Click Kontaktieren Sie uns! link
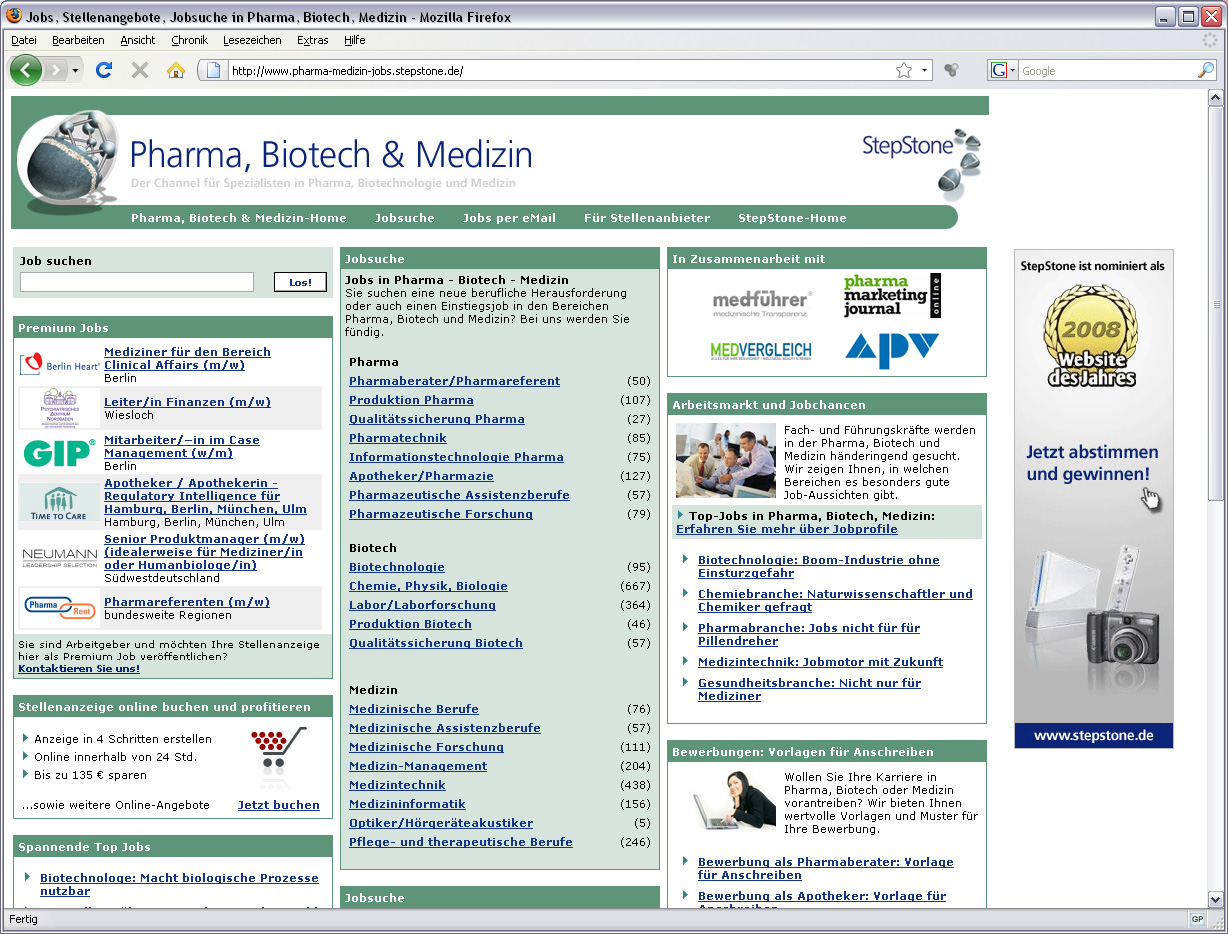This screenshot has width=1228, height=934. pos(79,668)
